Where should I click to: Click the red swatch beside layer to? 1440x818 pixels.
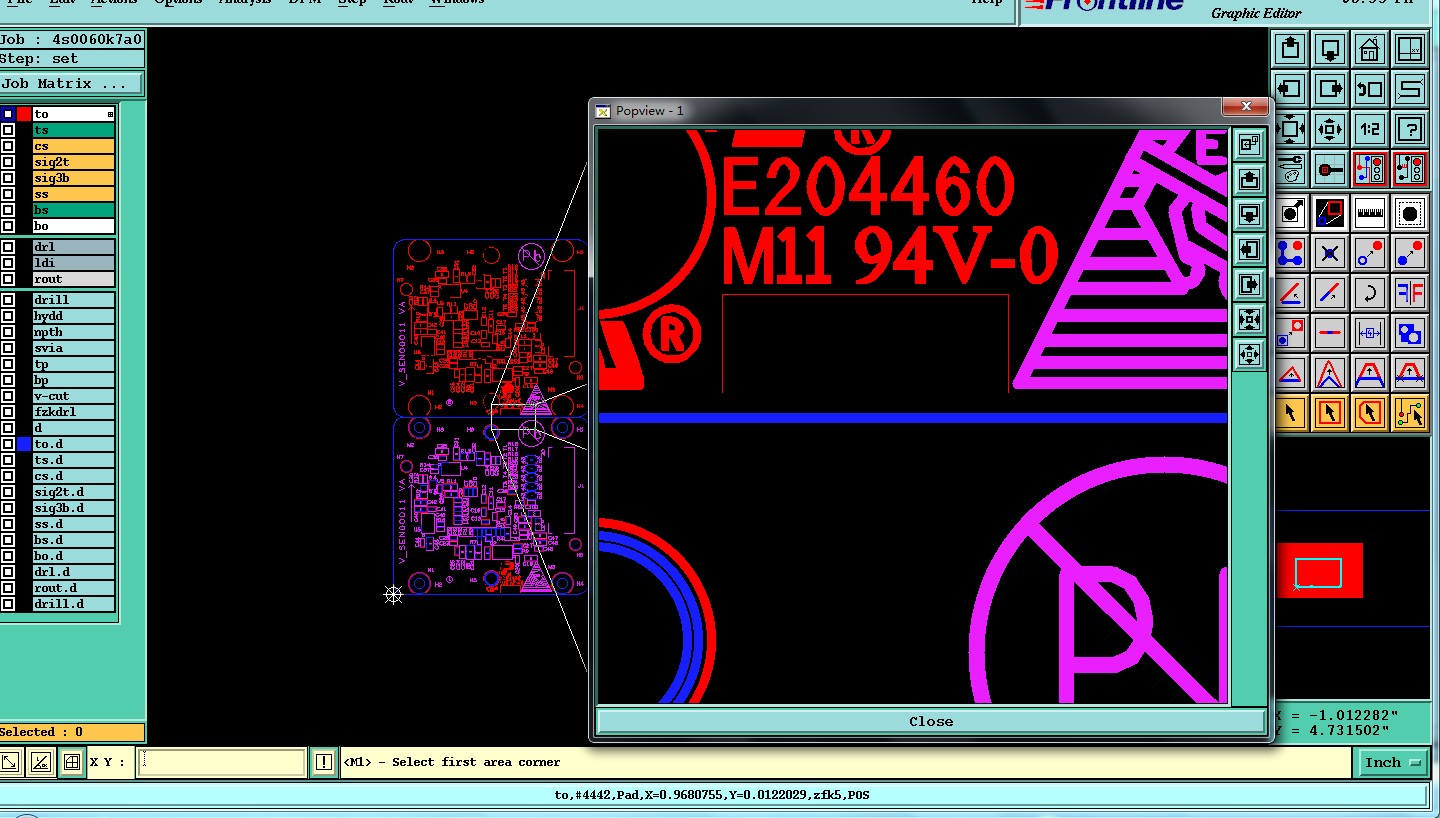(24, 114)
